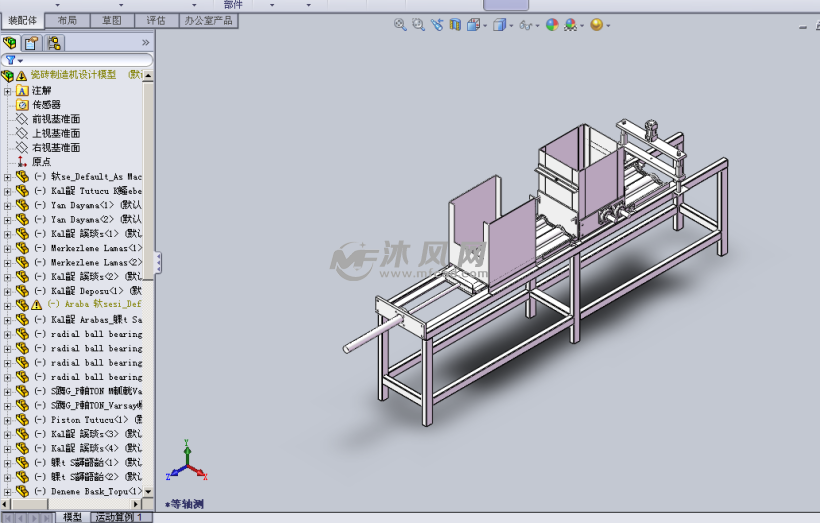The height and width of the screenshot is (523, 820).
Task: Expand the 注解 annotations folder
Action: [x=8, y=90]
